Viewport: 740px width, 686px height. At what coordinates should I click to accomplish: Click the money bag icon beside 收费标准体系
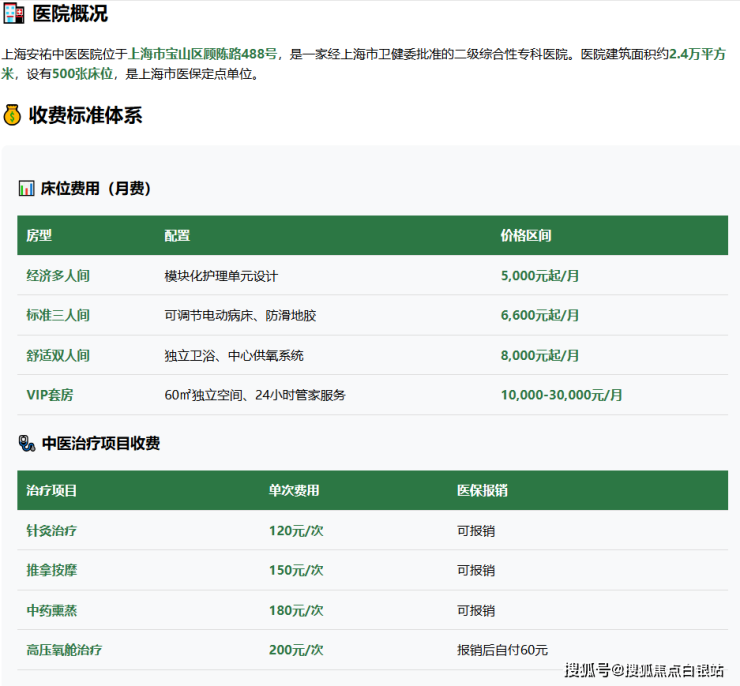coord(13,115)
